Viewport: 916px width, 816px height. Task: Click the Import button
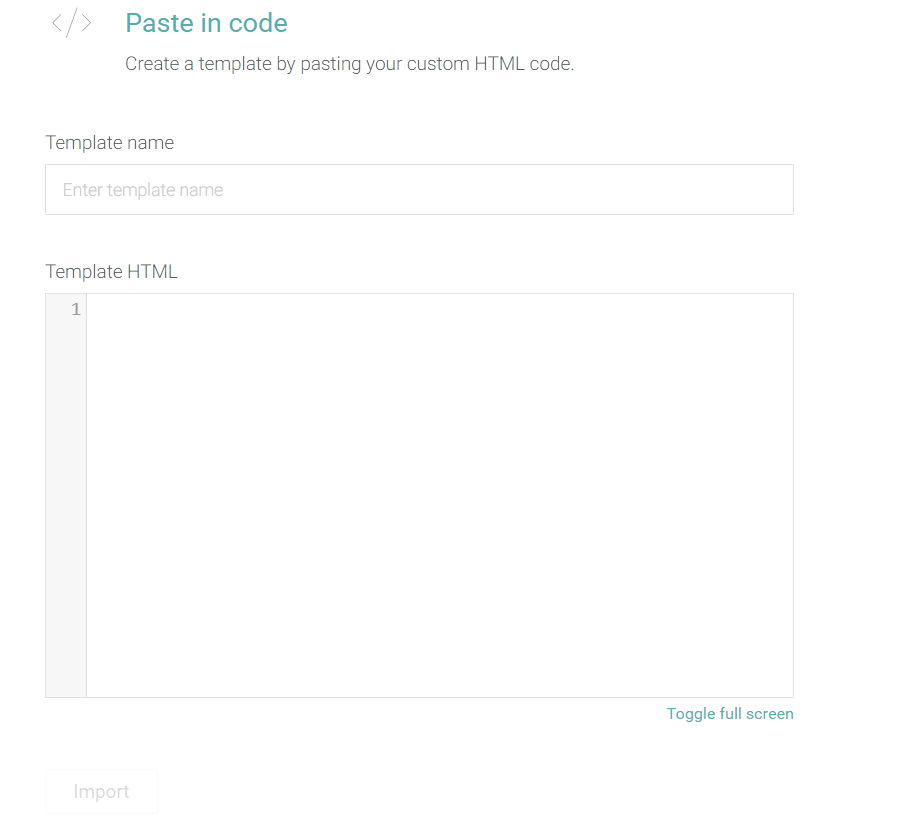(x=102, y=791)
